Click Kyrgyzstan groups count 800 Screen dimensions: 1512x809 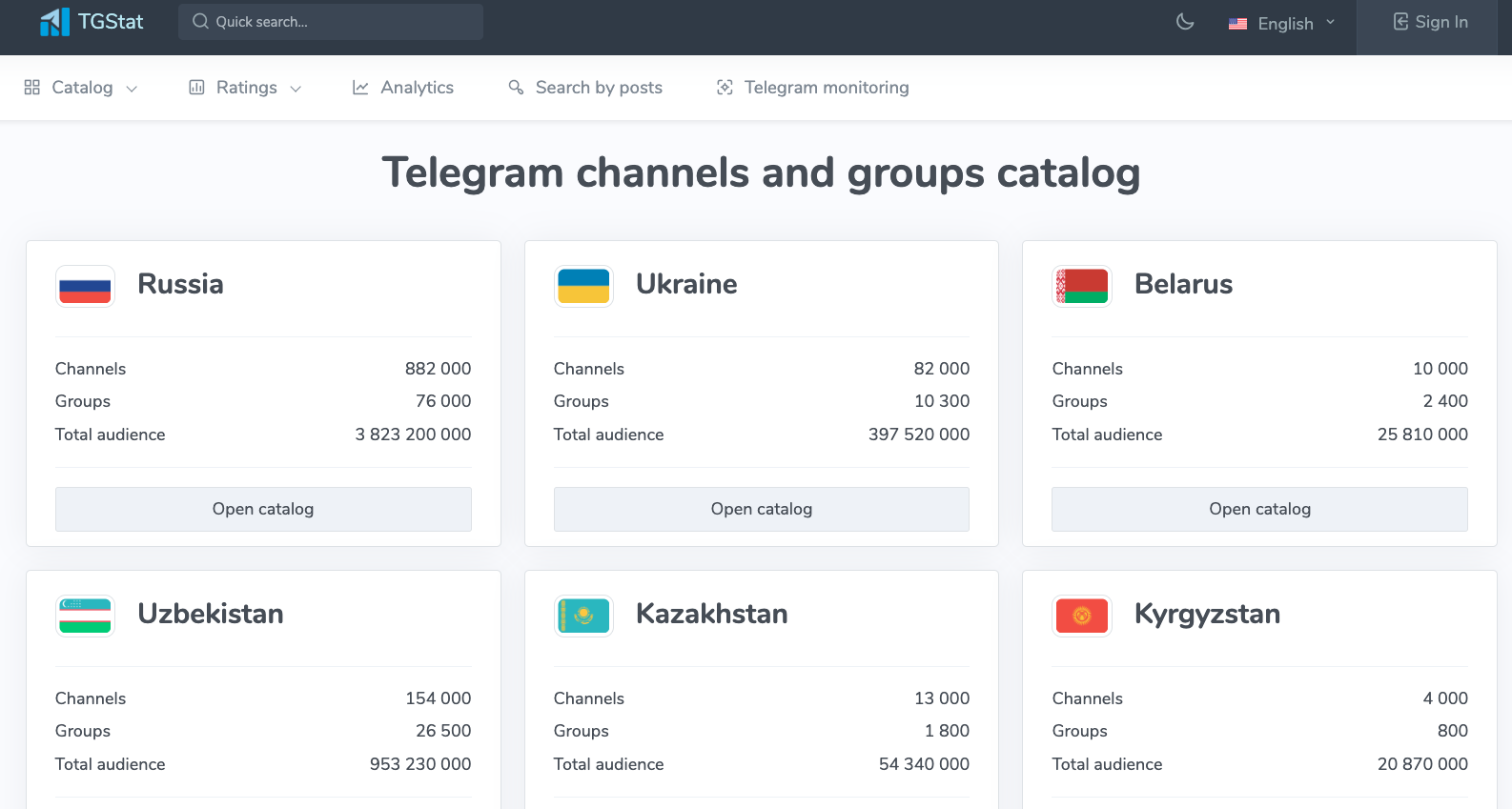1453,731
